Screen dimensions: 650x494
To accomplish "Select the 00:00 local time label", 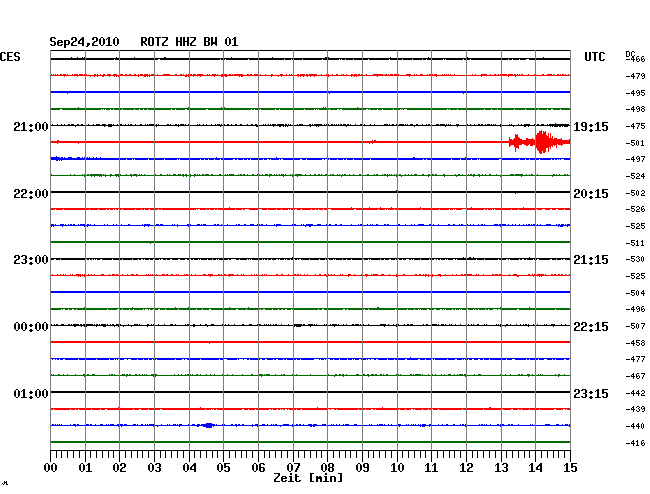I will tap(31, 327).
